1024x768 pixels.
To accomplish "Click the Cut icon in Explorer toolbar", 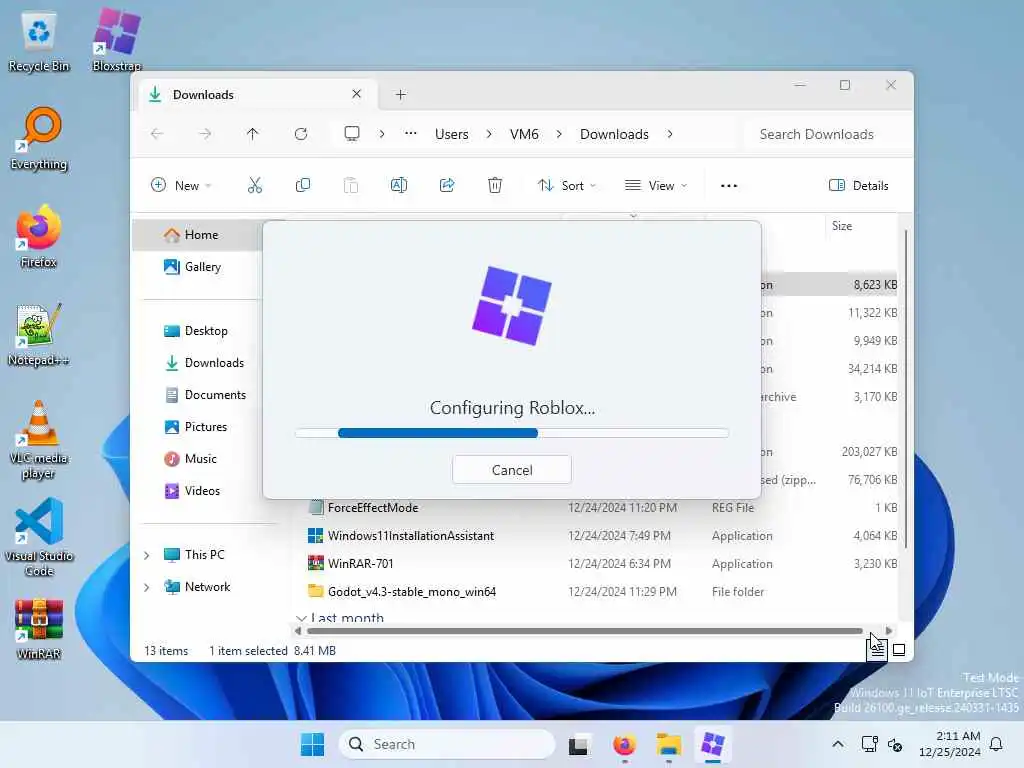I will [x=255, y=185].
